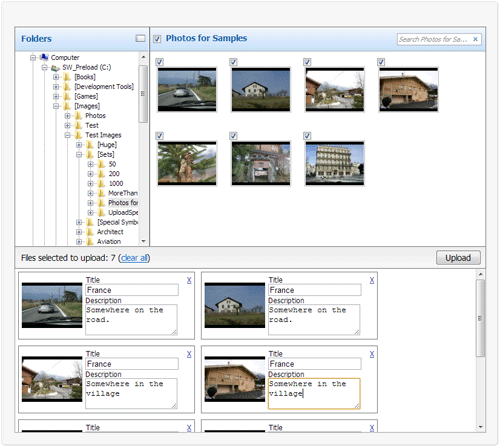Clear the photo search box X icon
Screen dimensions: 500x446
(x=475, y=39)
